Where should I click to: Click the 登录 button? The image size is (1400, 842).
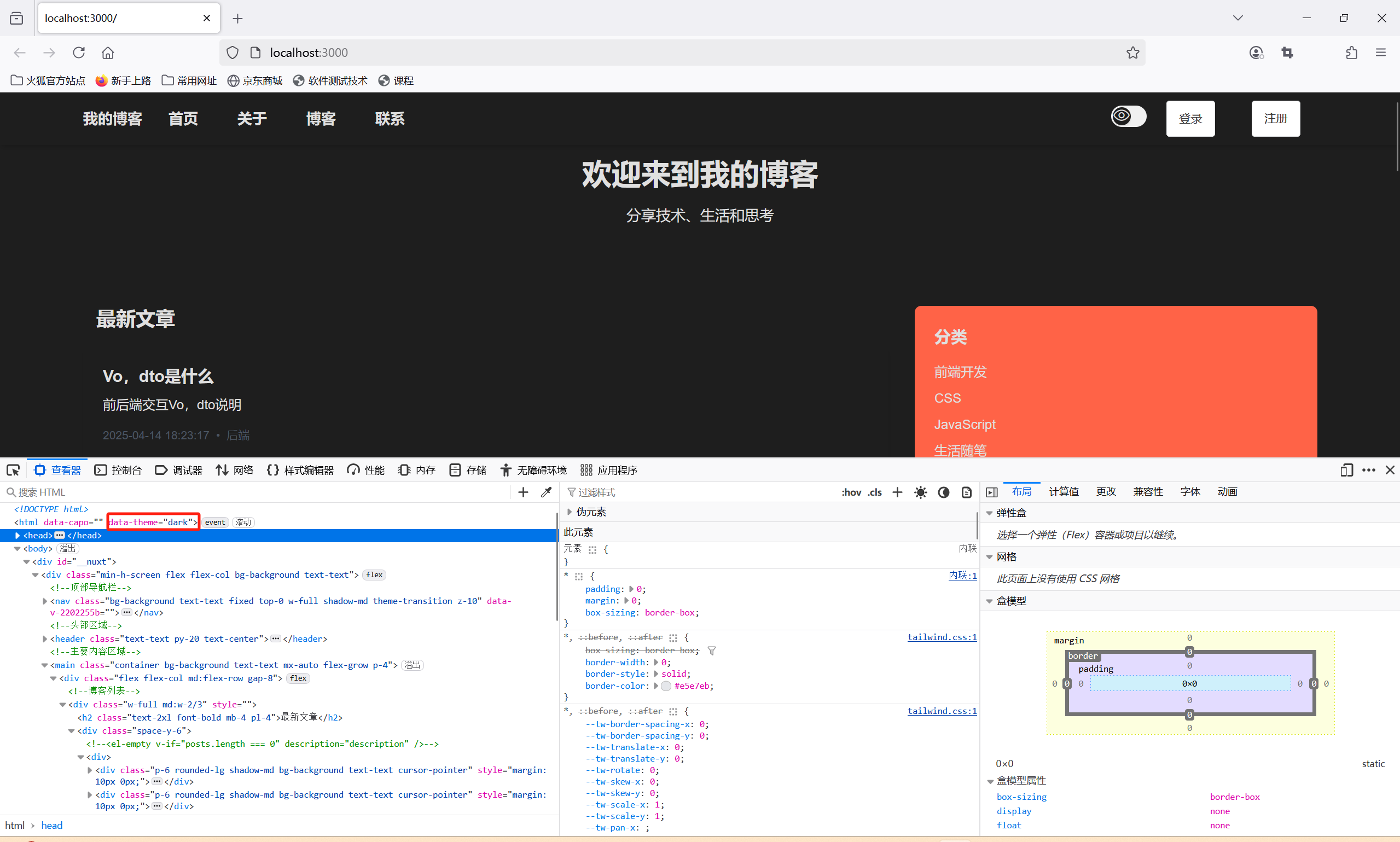[x=1190, y=119]
